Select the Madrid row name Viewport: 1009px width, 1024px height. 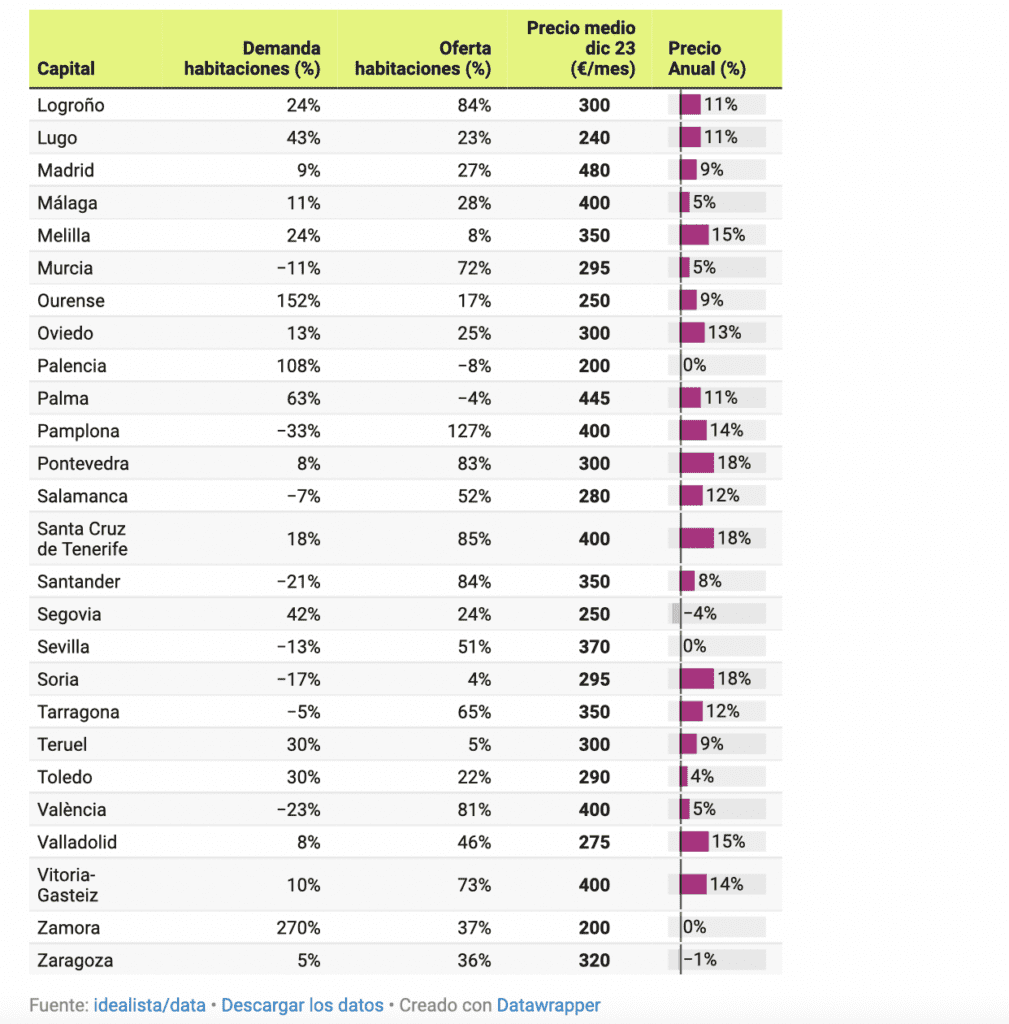66,170
